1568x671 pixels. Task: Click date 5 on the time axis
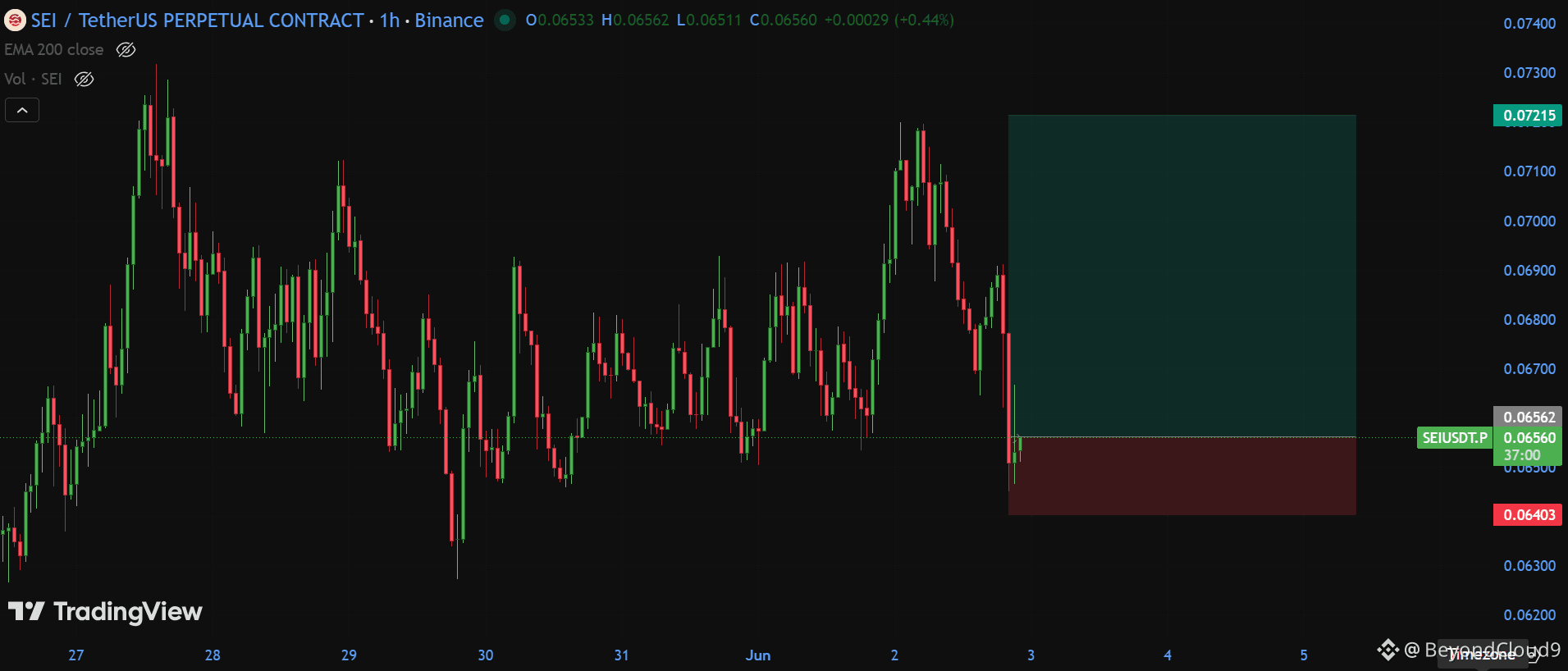(x=1304, y=655)
